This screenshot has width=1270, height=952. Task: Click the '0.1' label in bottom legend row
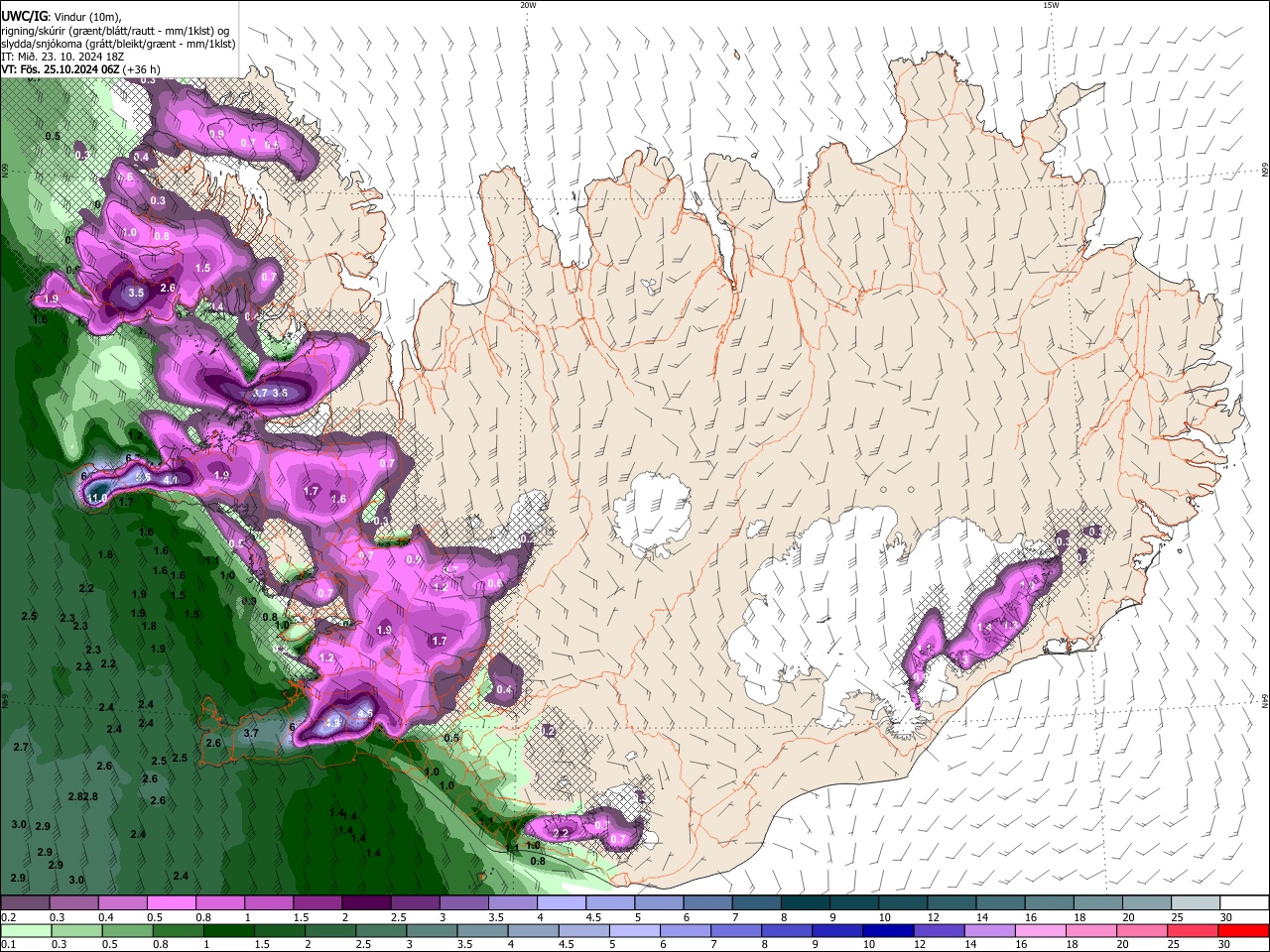coord(8,944)
